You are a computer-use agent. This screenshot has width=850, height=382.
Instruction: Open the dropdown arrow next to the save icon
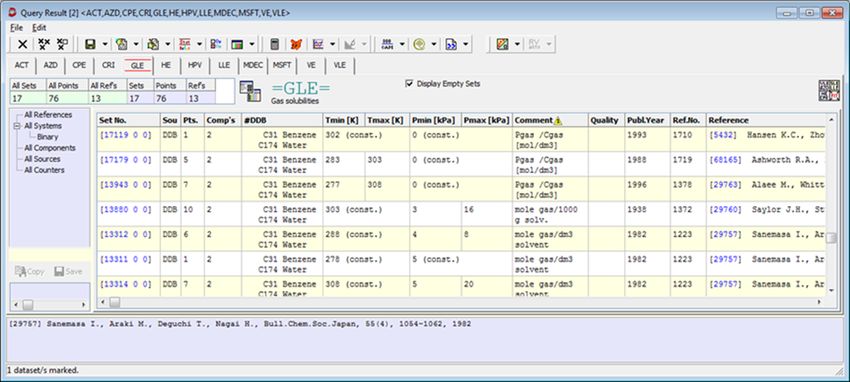(104, 44)
